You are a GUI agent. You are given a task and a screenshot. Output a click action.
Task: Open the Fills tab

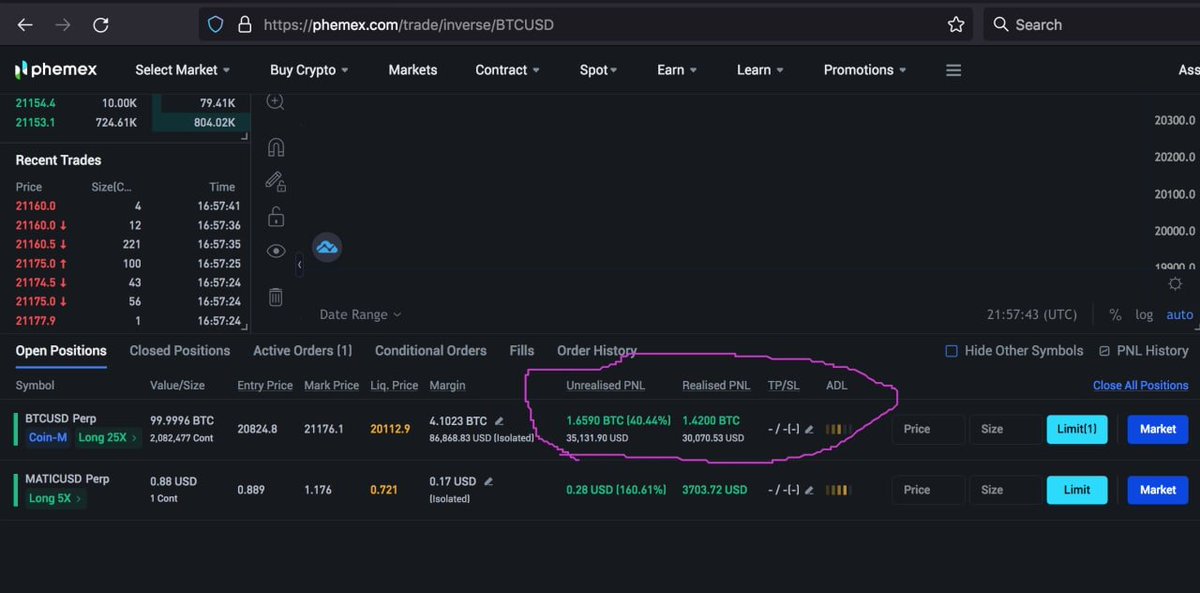tap(522, 351)
